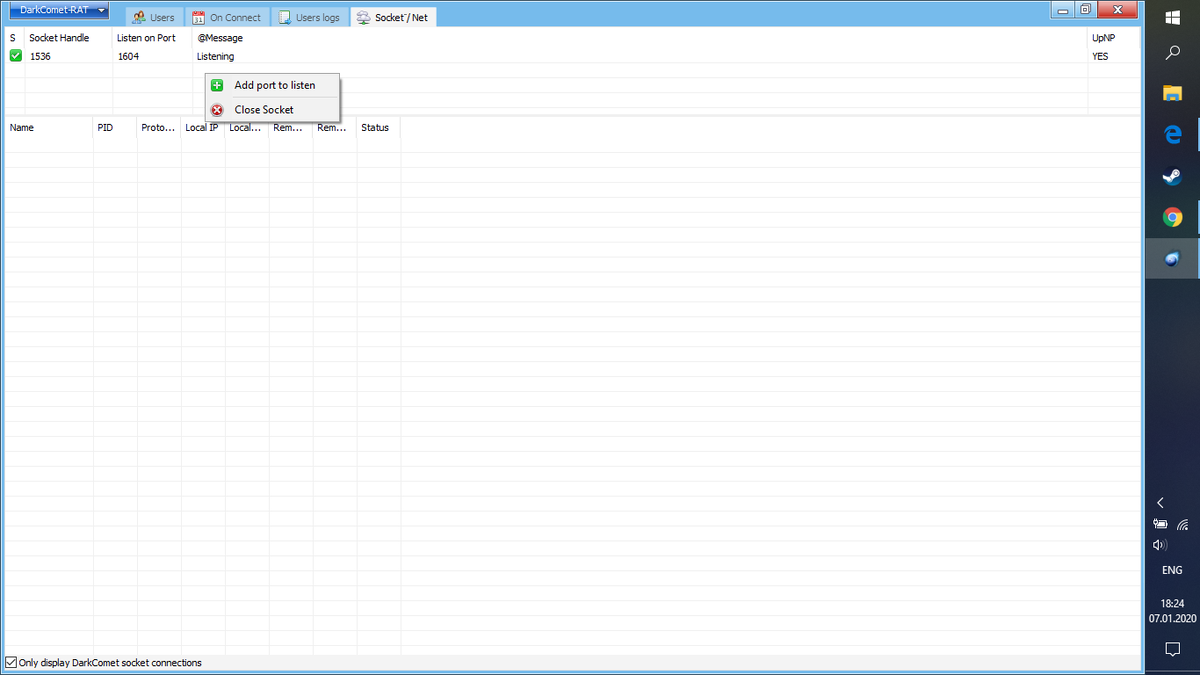
Task: Open the battery status tray icon
Action: pyautogui.click(x=1161, y=524)
